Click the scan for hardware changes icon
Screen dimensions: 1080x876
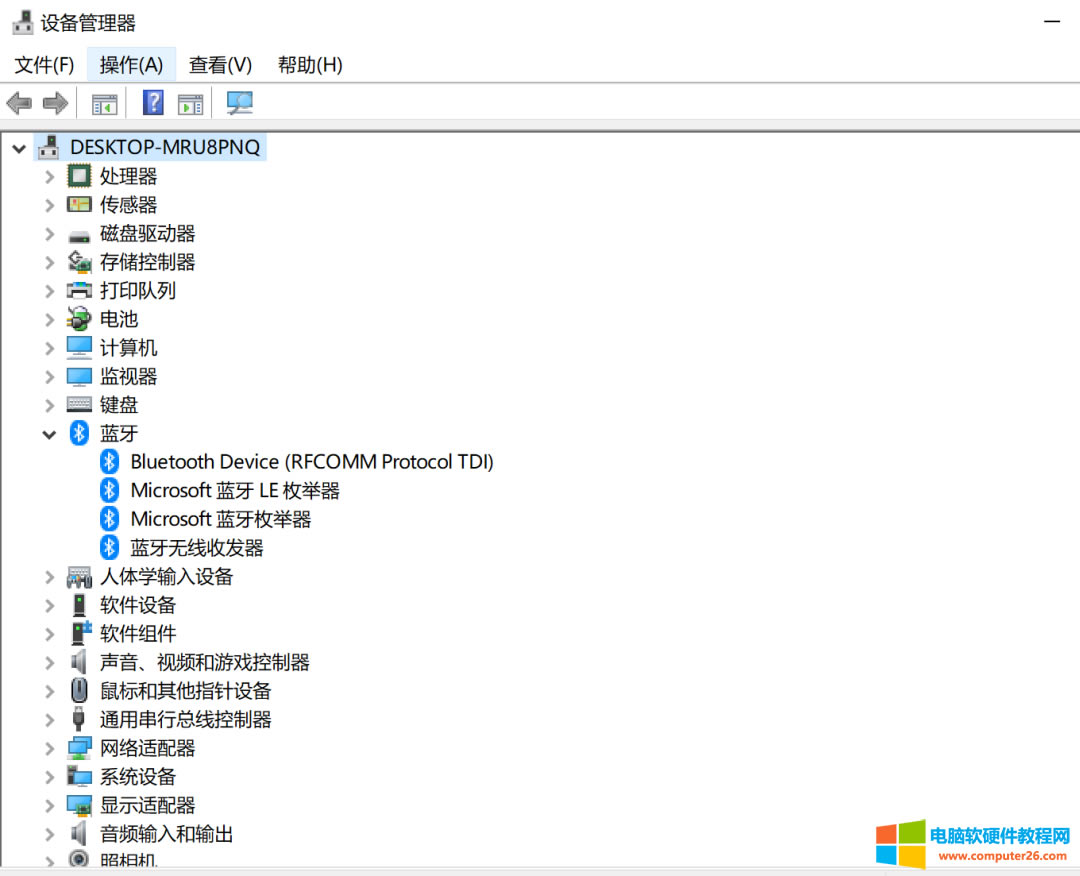point(240,103)
